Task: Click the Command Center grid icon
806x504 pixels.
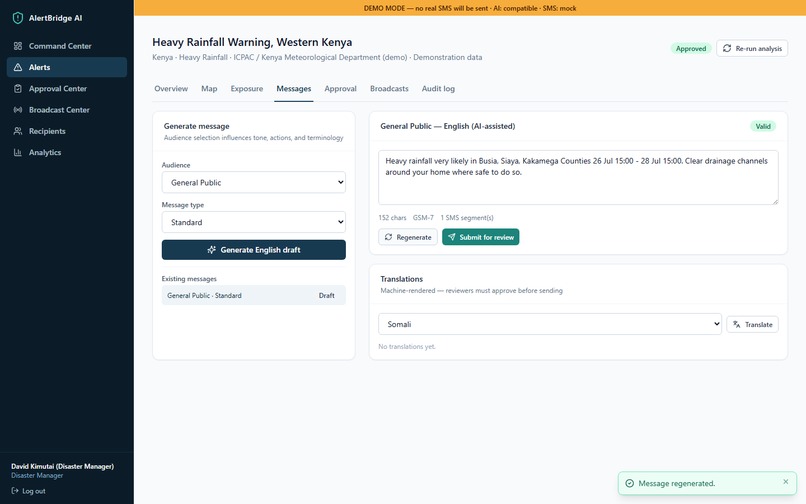Action: pyautogui.click(x=18, y=46)
